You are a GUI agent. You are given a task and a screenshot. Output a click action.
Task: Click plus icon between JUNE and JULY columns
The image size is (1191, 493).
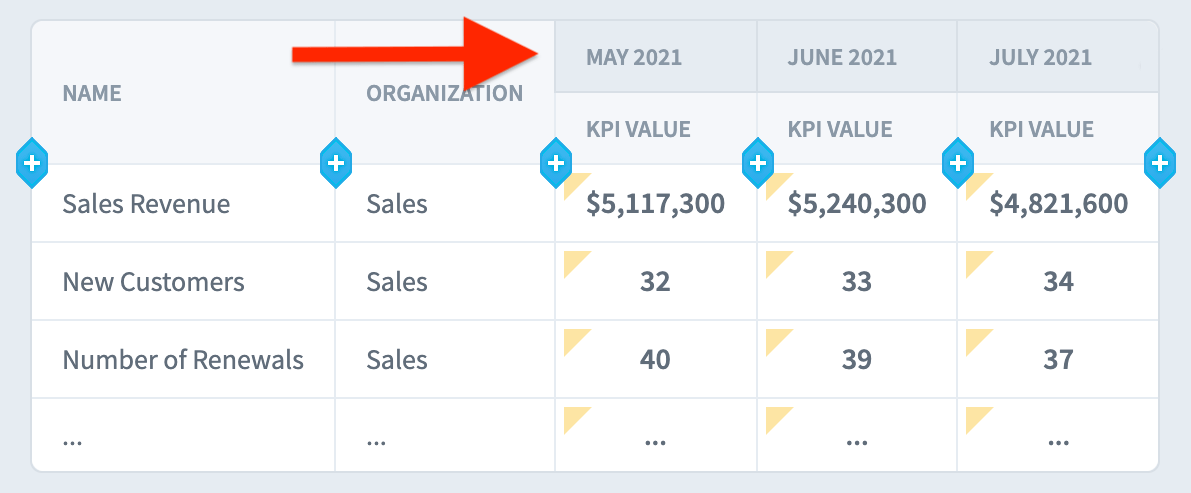958,163
